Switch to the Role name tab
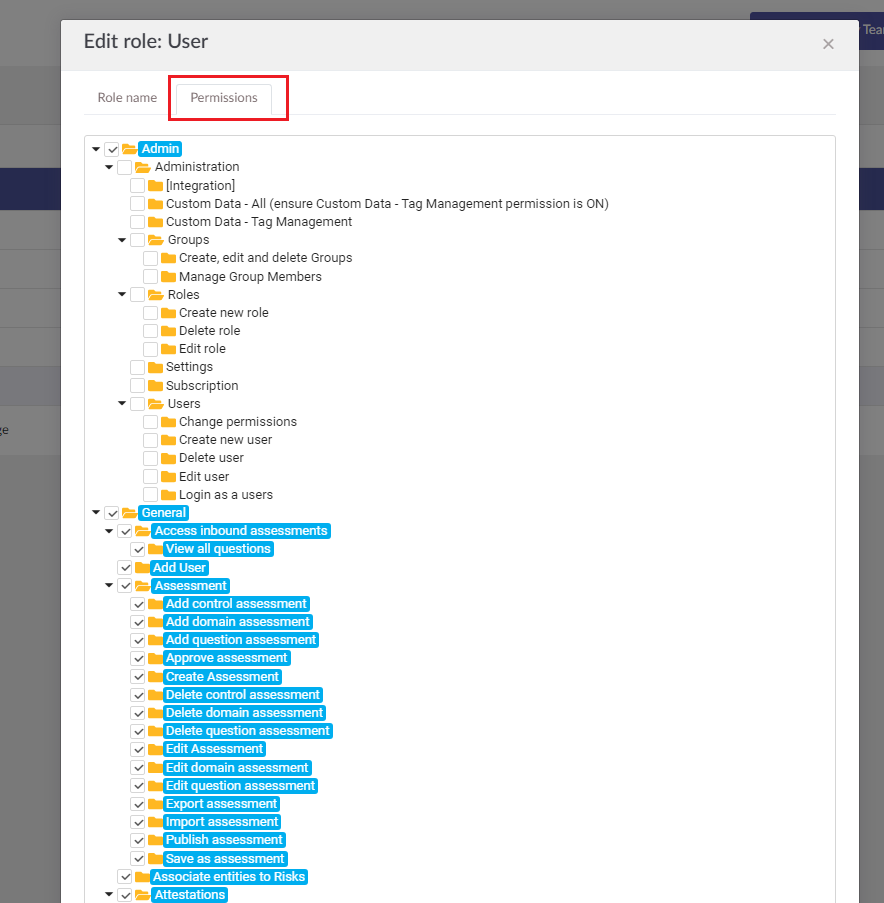This screenshot has height=903, width=884. pos(127,98)
